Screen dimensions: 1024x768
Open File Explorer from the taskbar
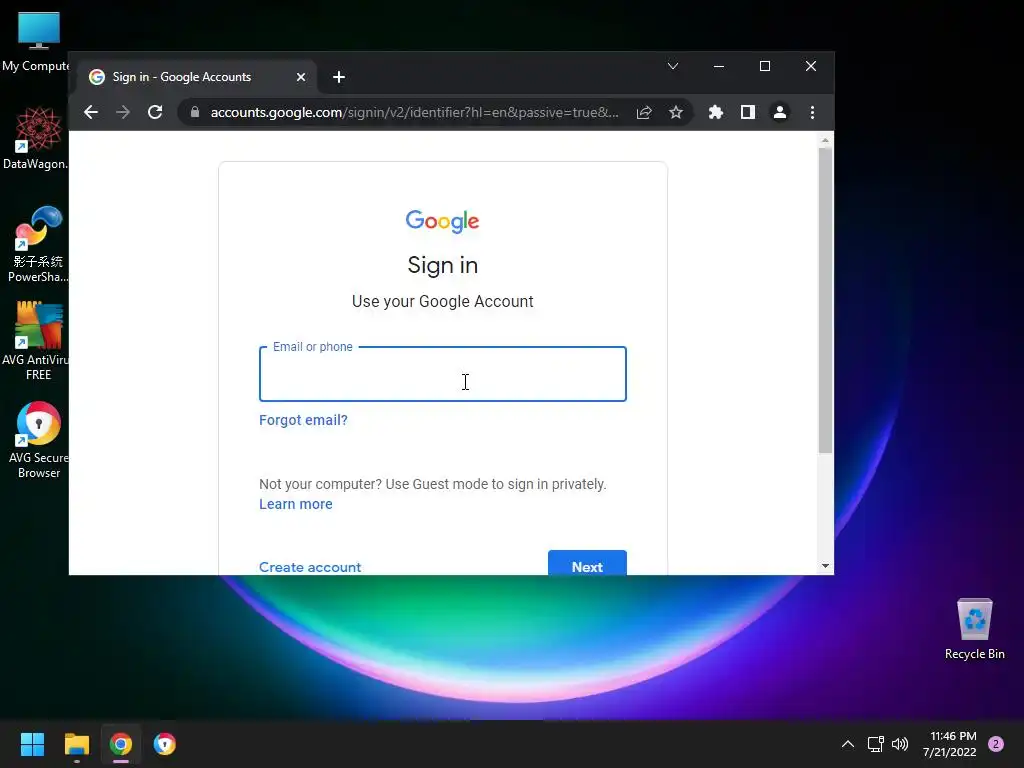coord(77,744)
